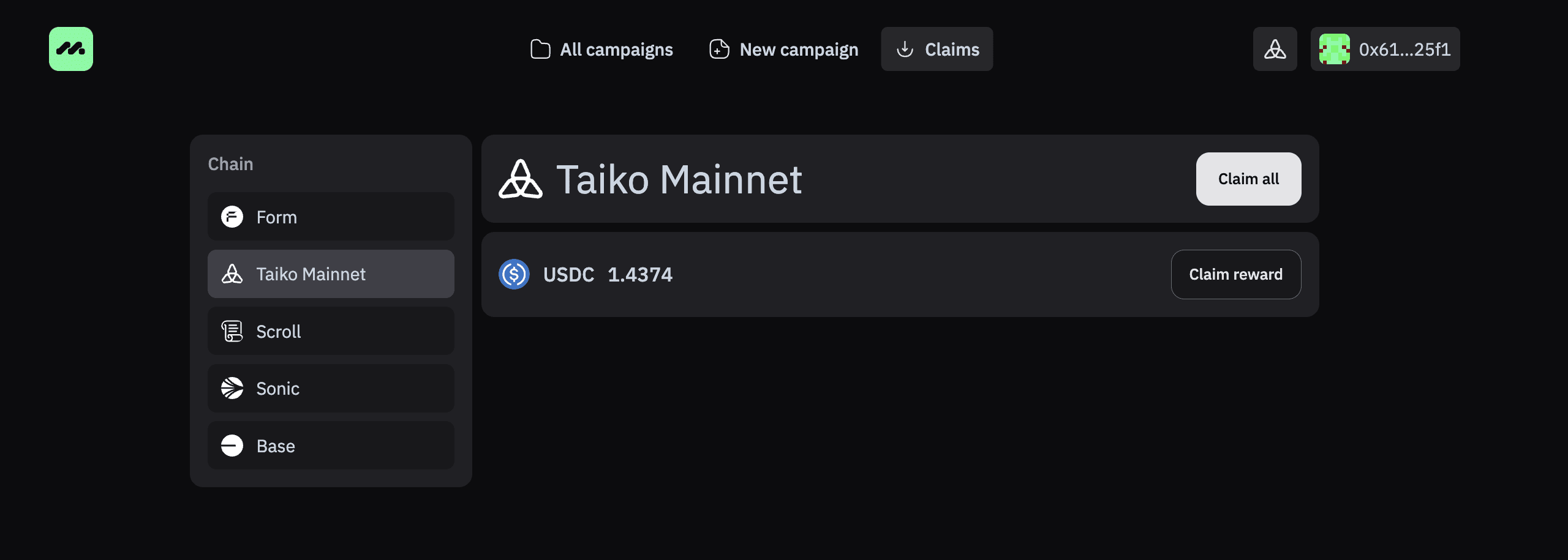Click the Taiko icon in the sidebar
Viewport: 1568px width, 560px height.
click(x=232, y=274)
